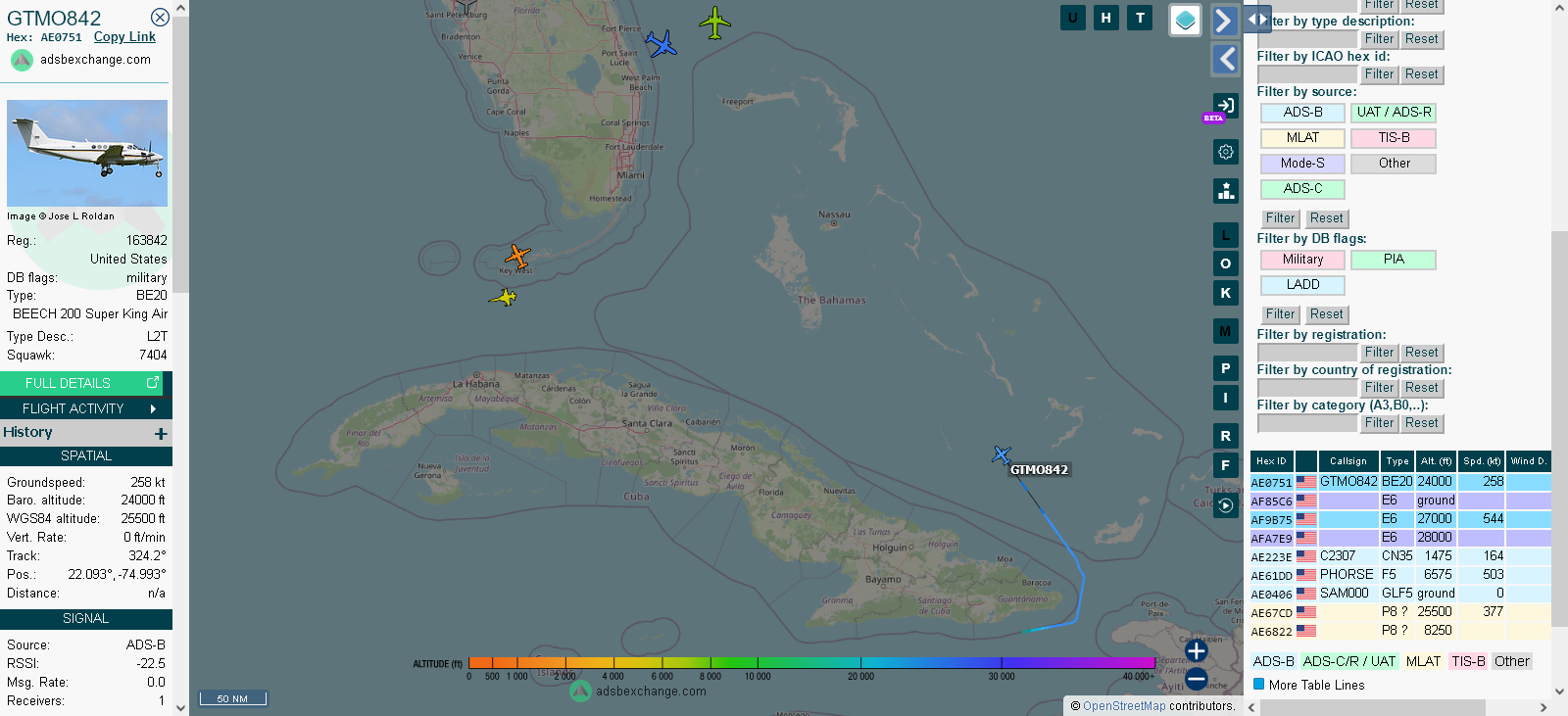Click the GTMO842 map label
The width and height of the screenshot is (1568, 716).
click(1039, 470)
